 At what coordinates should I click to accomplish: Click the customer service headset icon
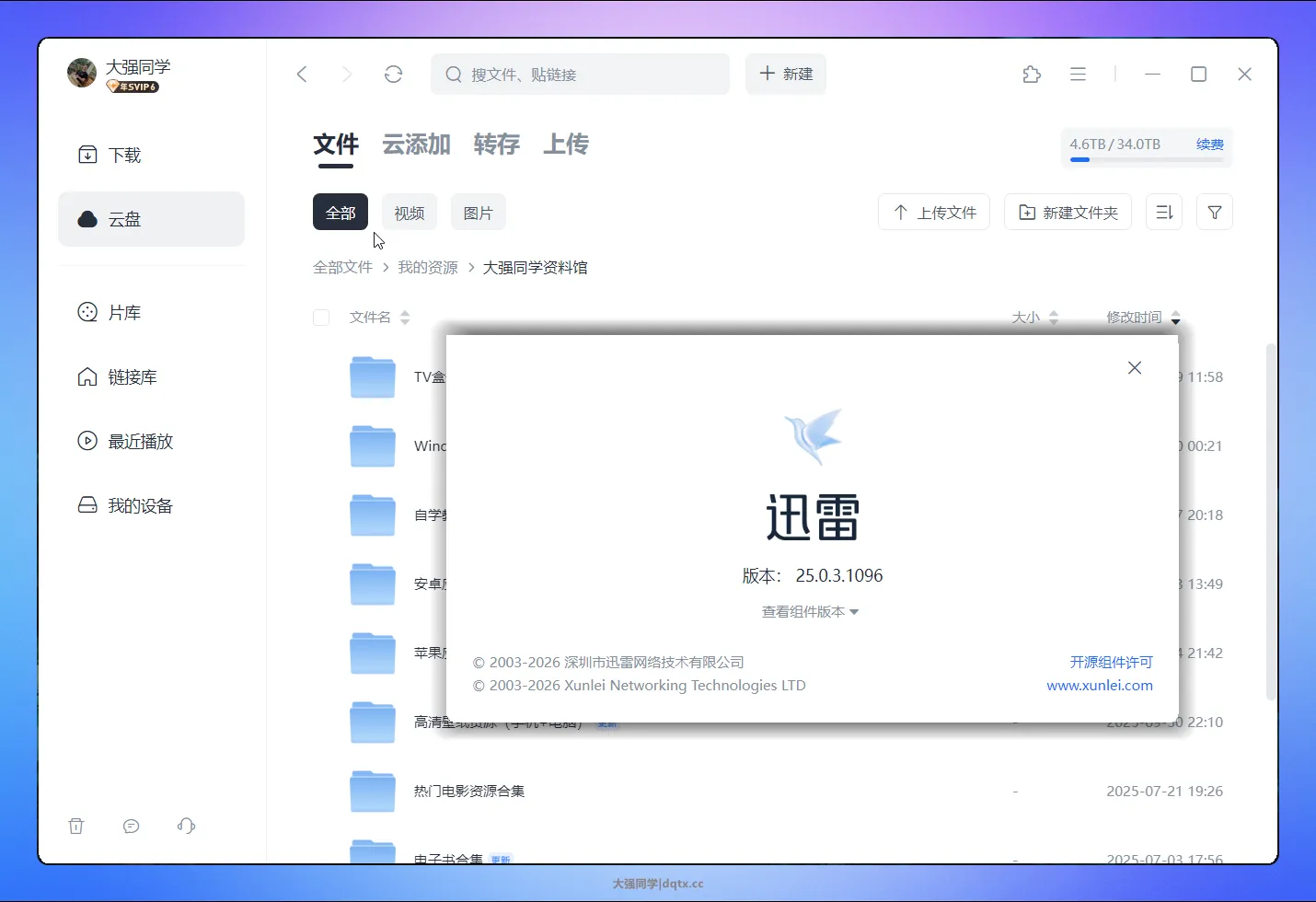[187, 826]
